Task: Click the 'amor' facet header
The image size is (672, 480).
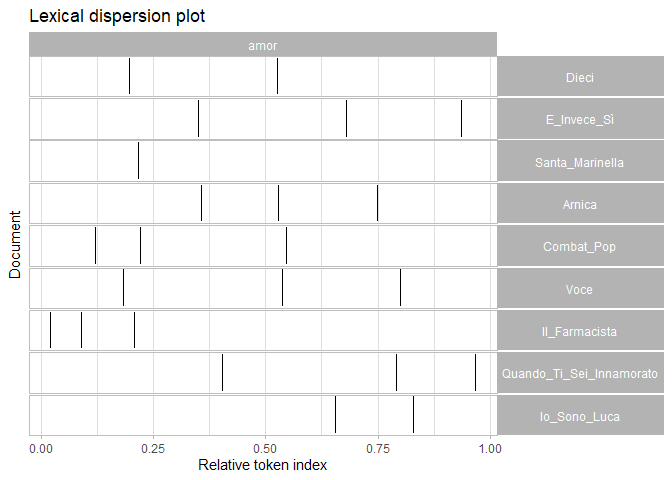Action: pos(263,45)
